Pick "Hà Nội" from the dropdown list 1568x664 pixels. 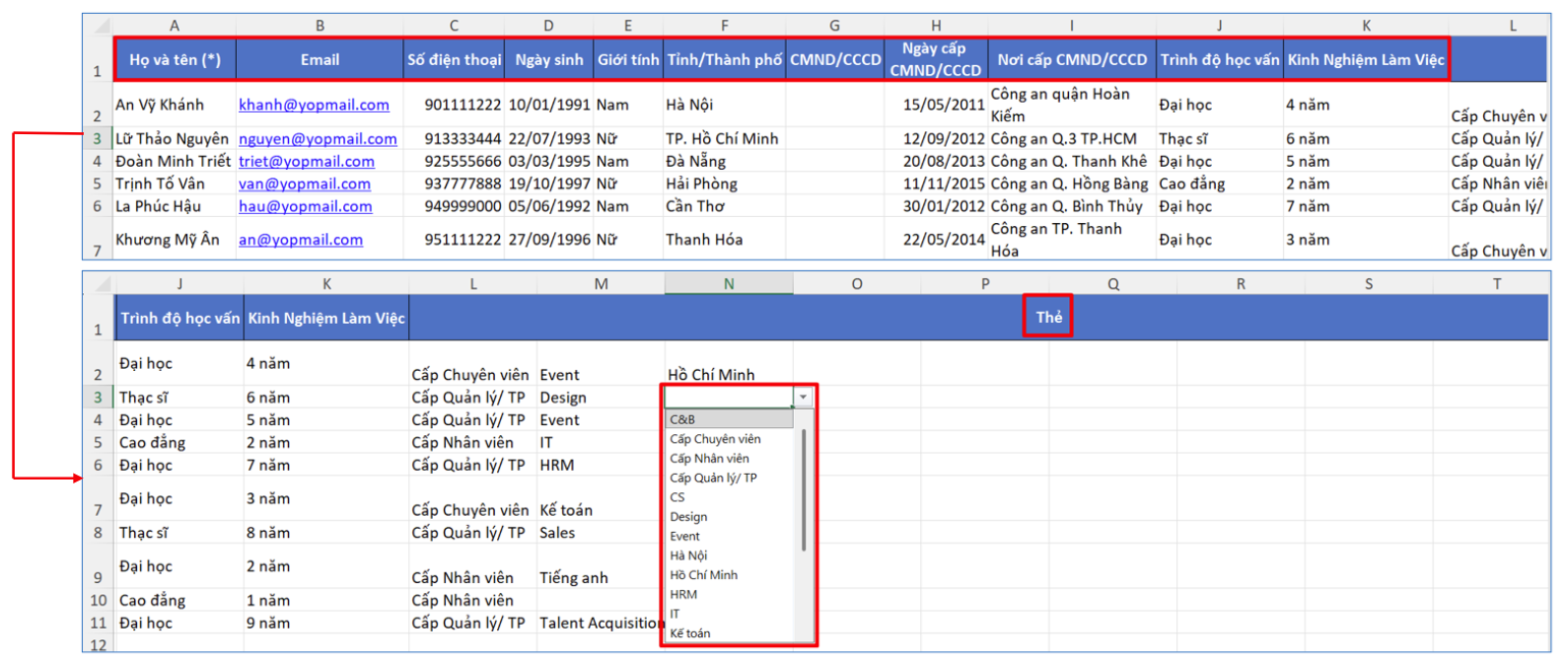[688, 555]
